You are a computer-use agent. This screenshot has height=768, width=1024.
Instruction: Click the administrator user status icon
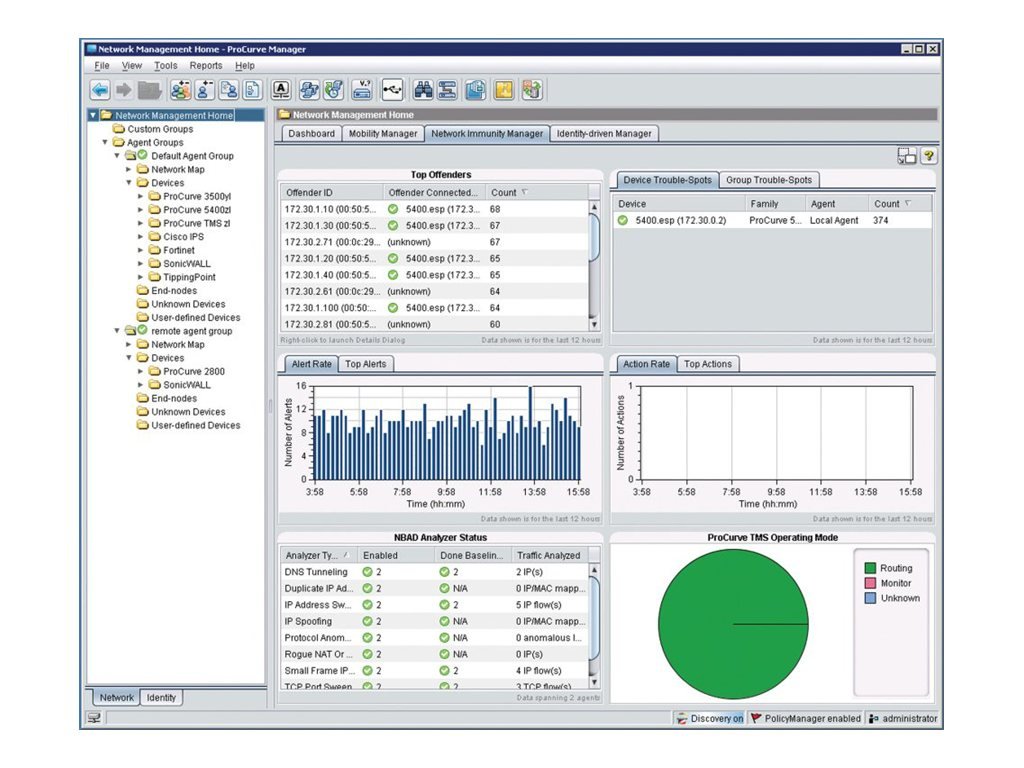(874, 718)
